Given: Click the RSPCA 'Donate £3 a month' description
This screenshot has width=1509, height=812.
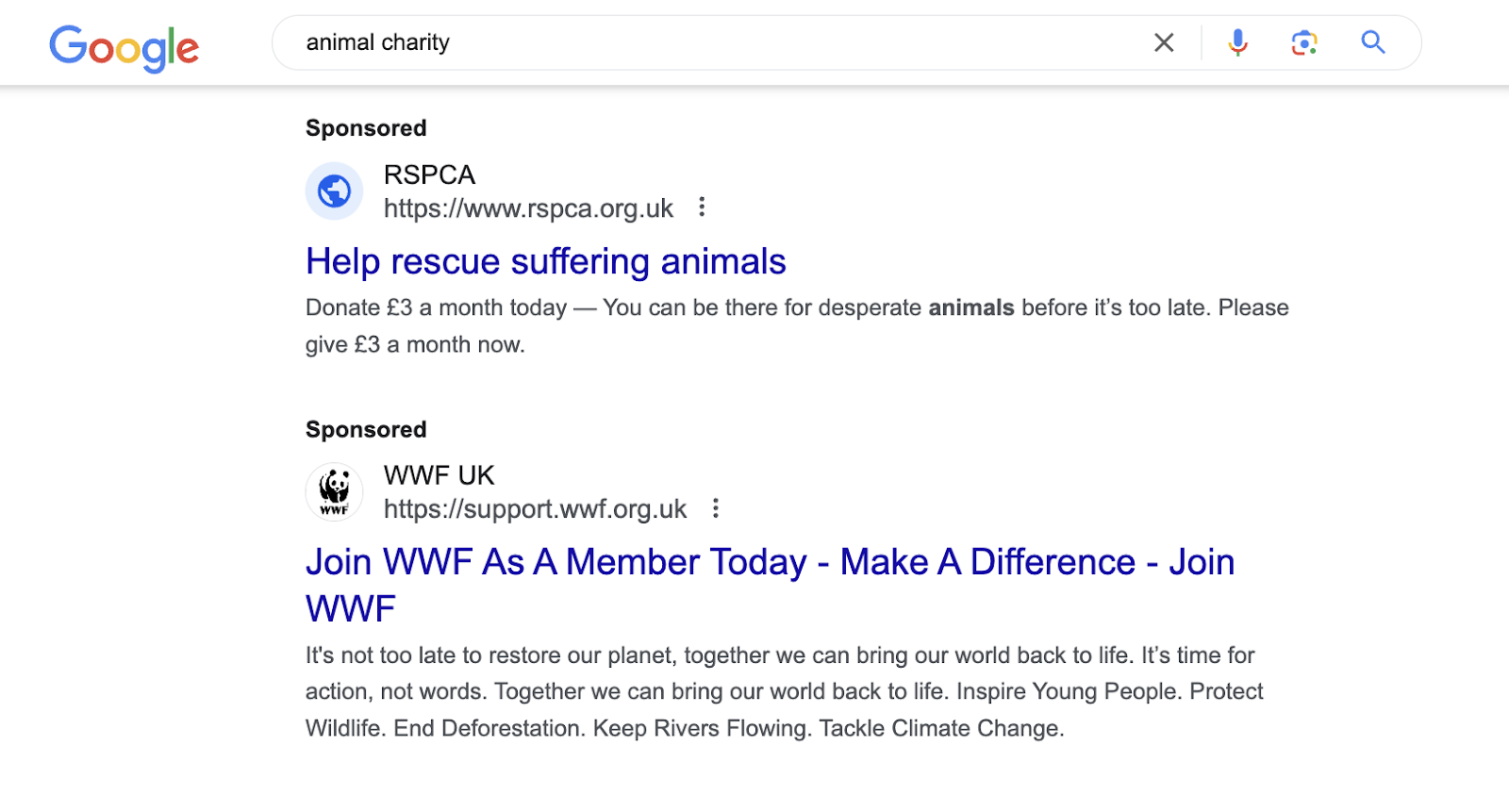Looking at the screenshot, I should [797, 326].
